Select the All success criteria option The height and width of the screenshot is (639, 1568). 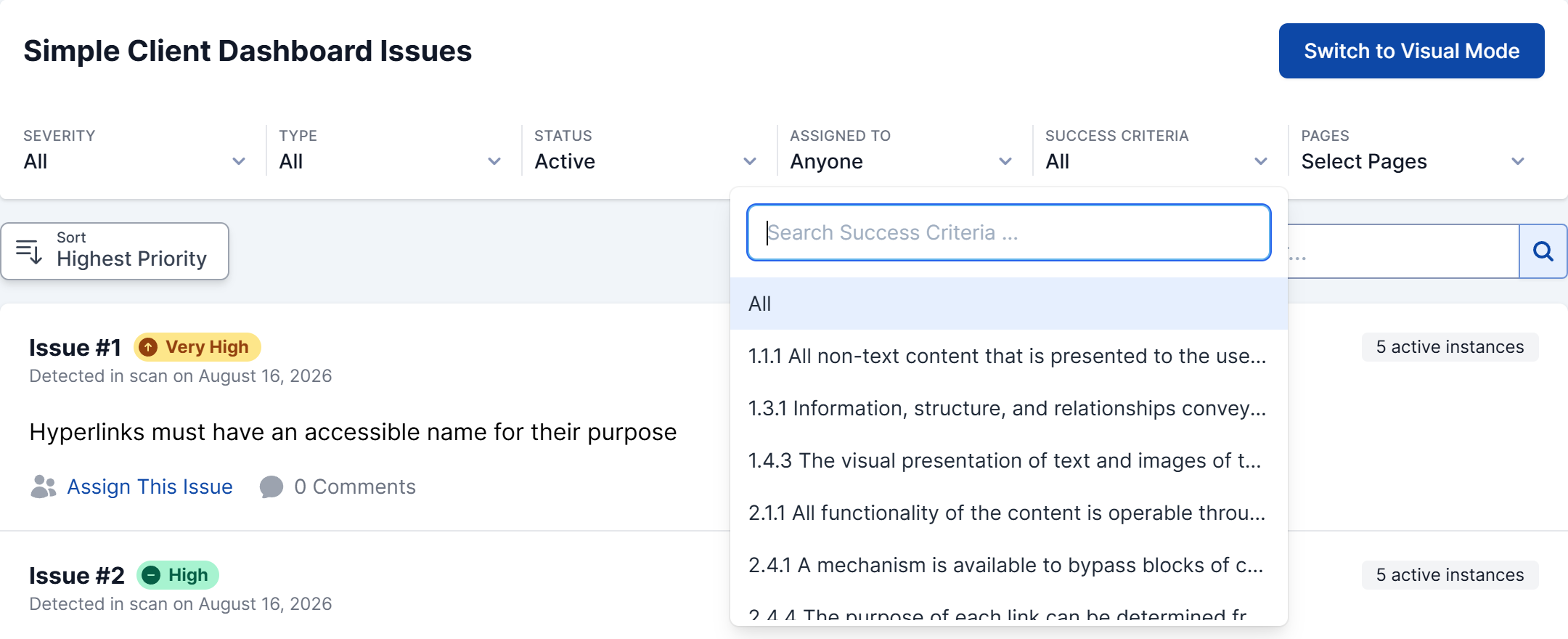click(1009, 304)
